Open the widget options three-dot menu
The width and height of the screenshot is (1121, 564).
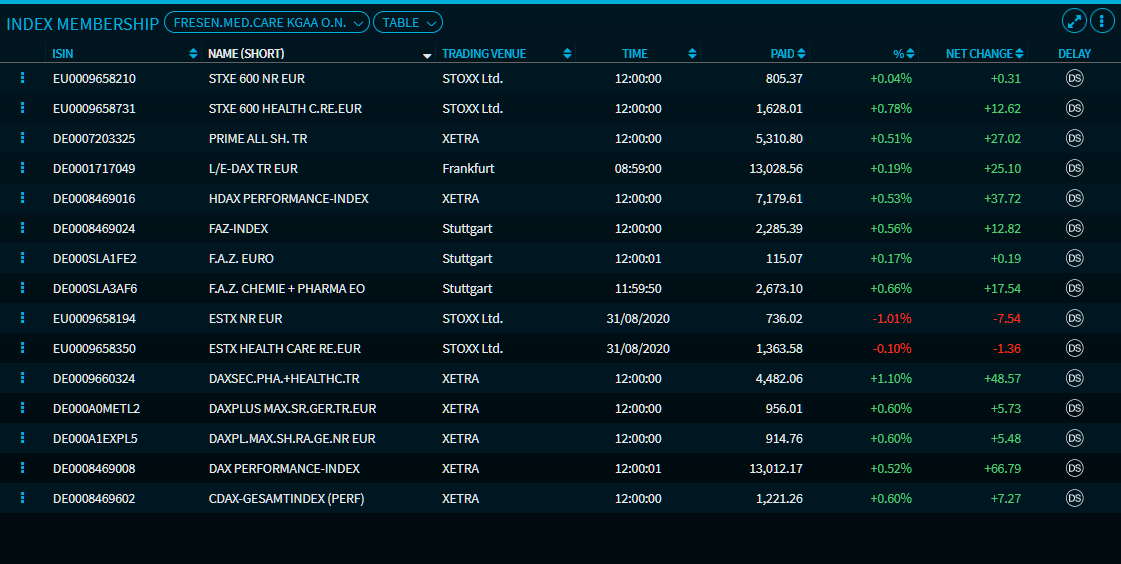pyautogui.click(x=1102, y=21)
